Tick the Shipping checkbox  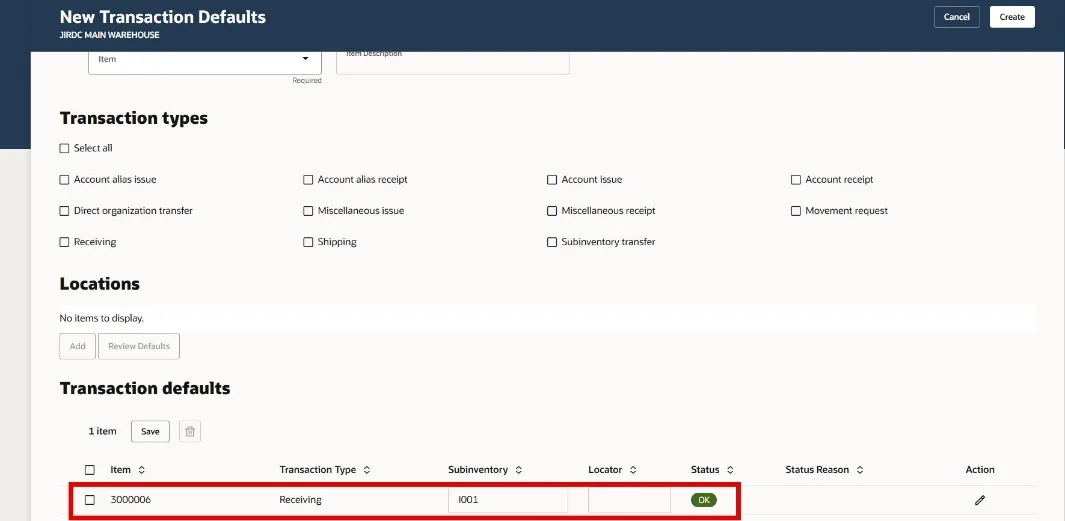click(308, 242)
